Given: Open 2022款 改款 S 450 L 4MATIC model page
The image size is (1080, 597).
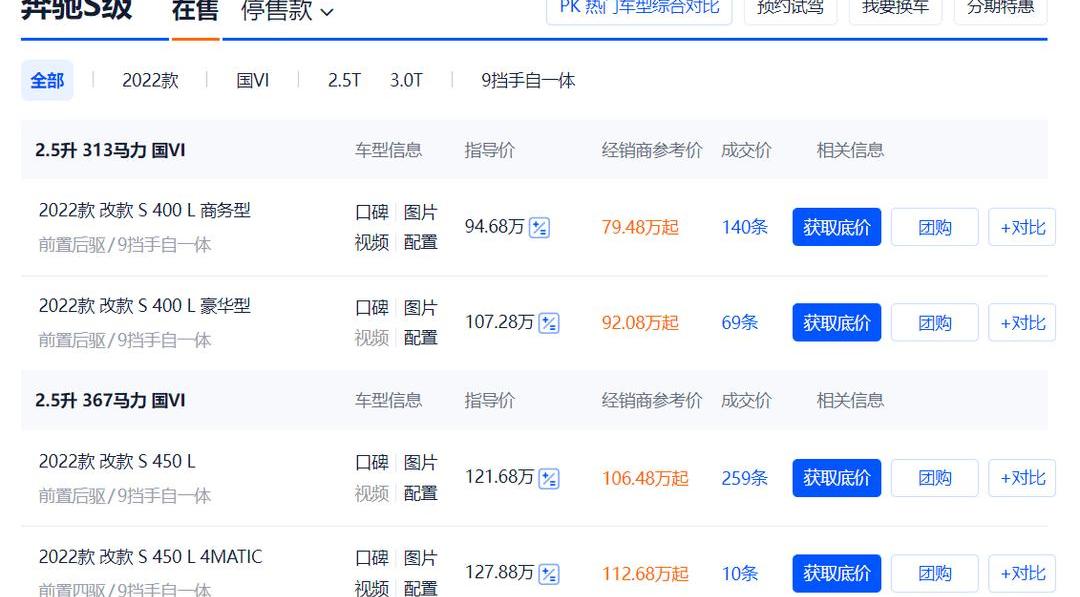Looking at the screenshot, I should (150, 557).
